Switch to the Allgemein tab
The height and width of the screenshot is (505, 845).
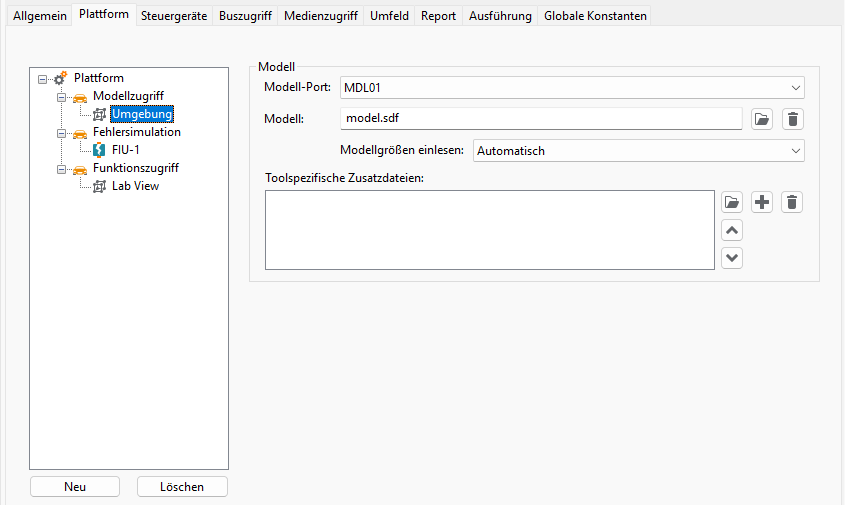click(x=40, y=16)
